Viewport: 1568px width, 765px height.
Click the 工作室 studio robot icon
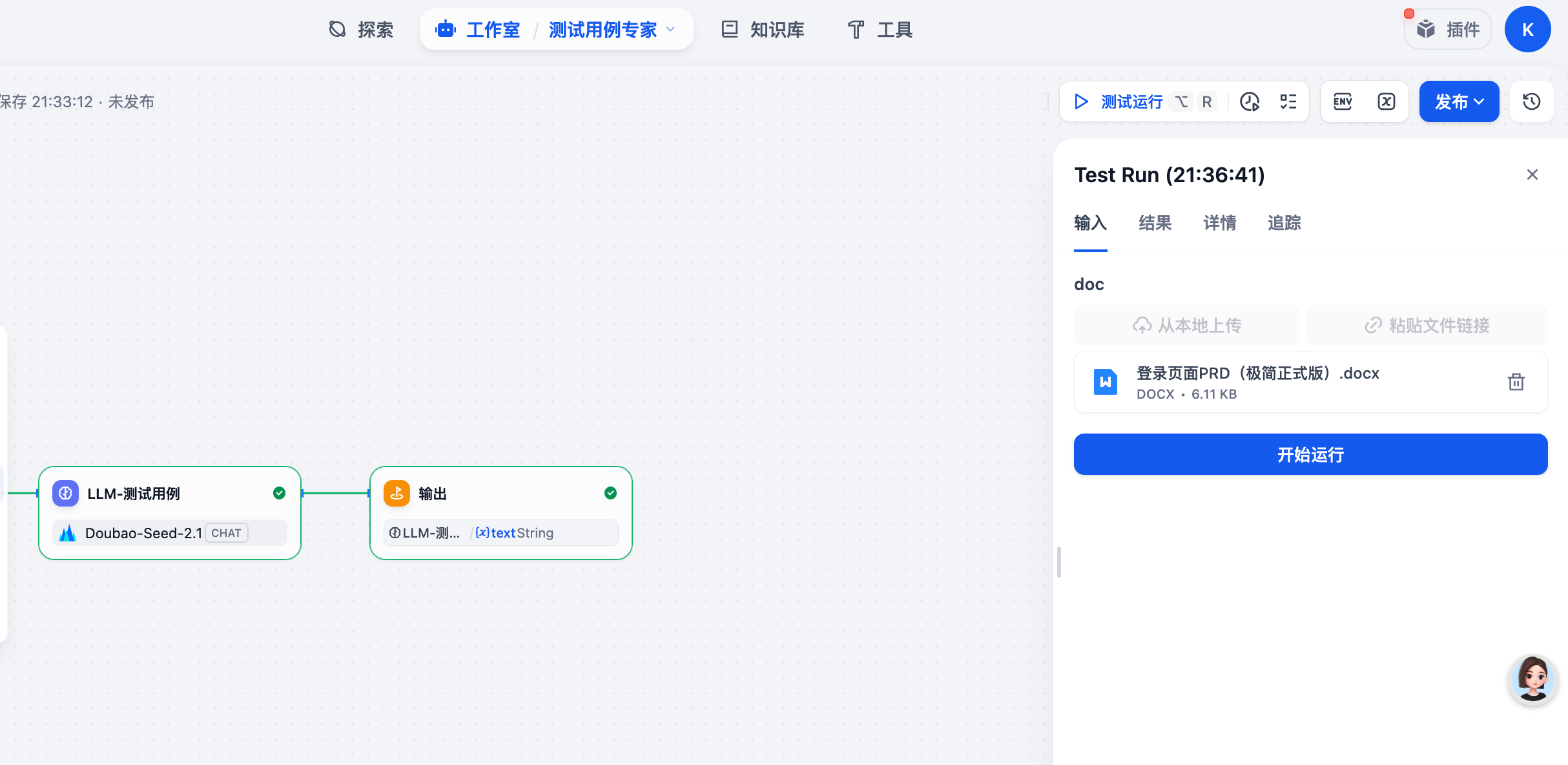coord(446,30)
